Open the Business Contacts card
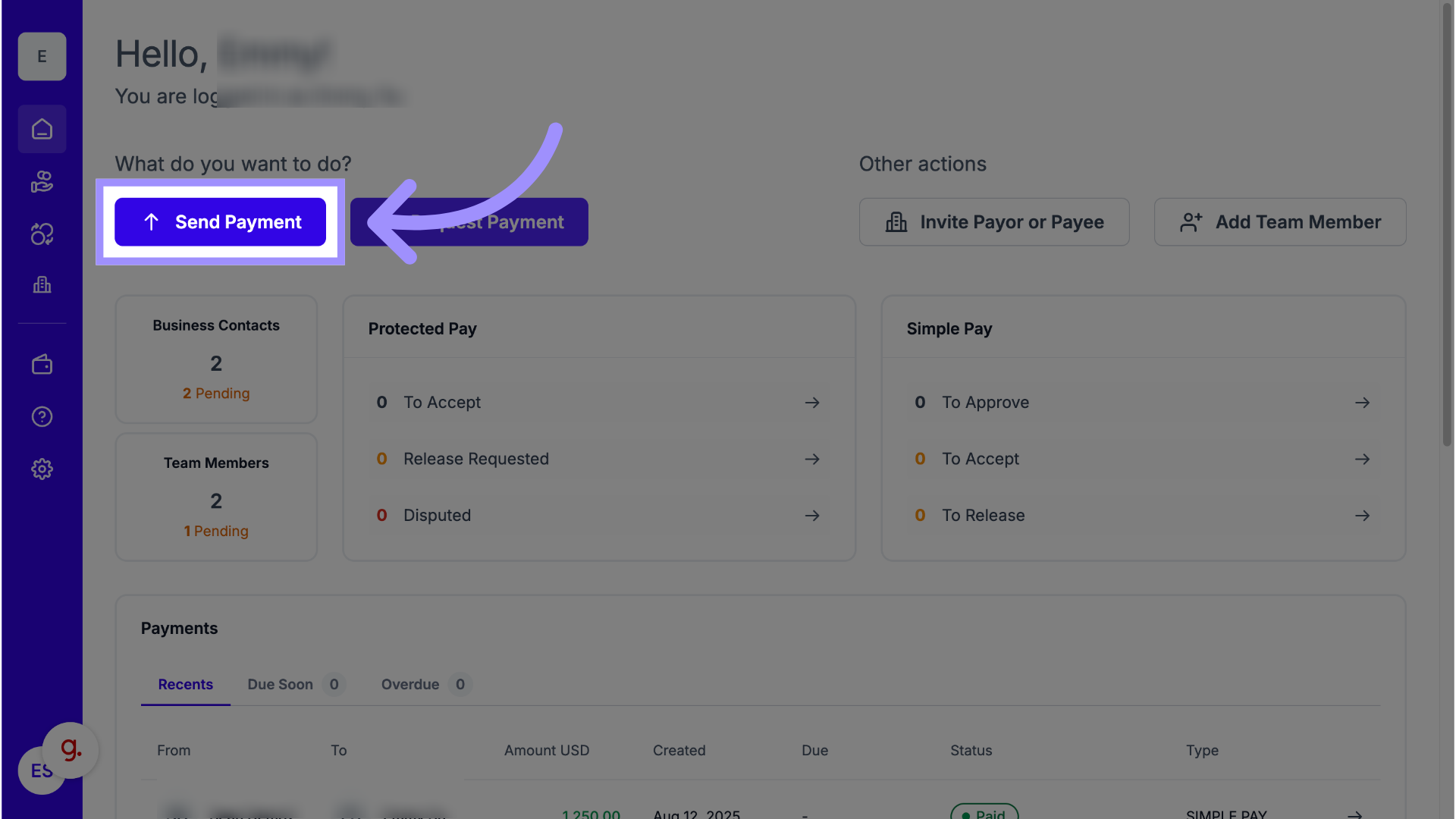The image size is (1456, 819). [216, 359]
